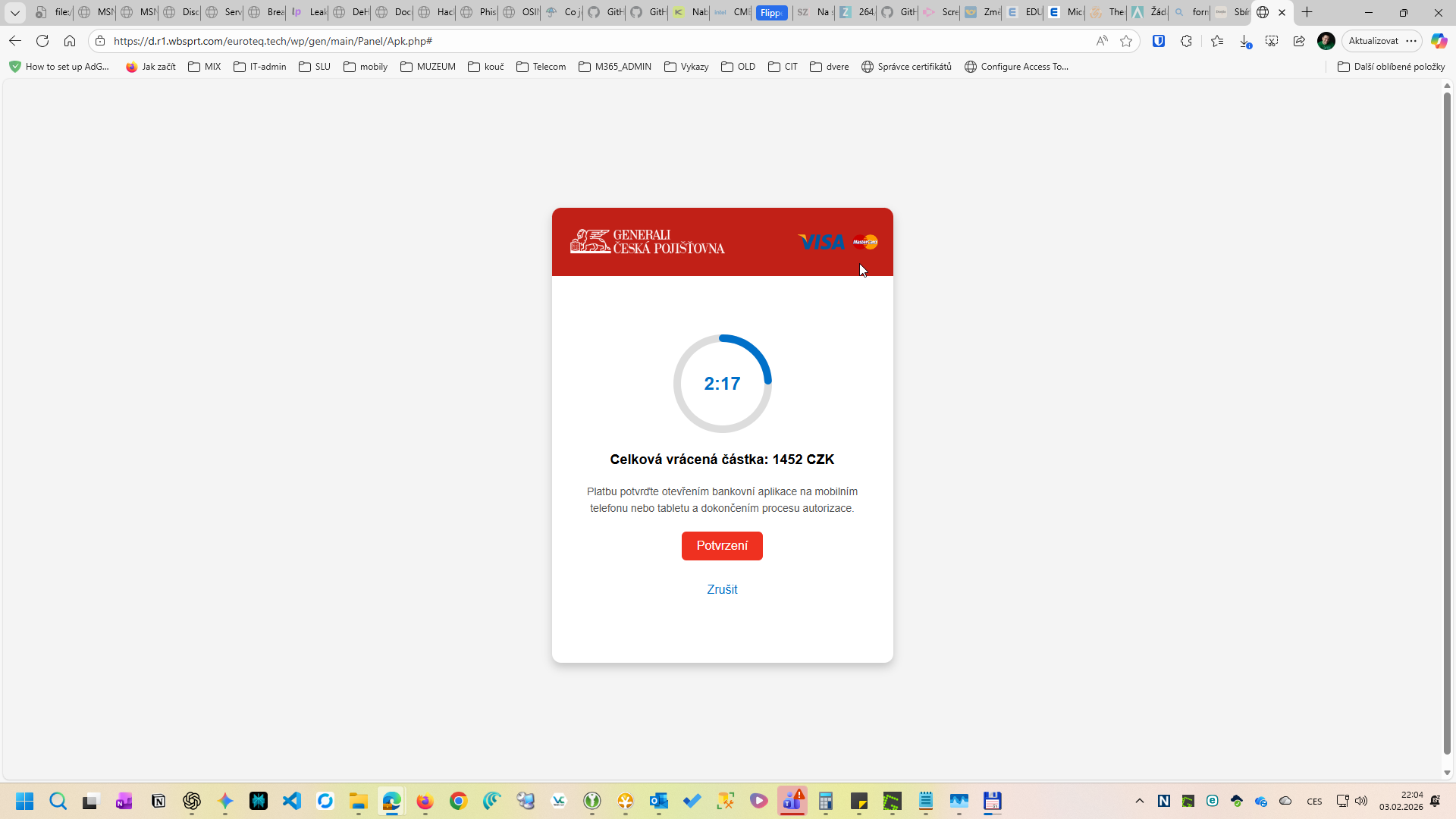Reload the page with the refresh icon

click(42, 41)
